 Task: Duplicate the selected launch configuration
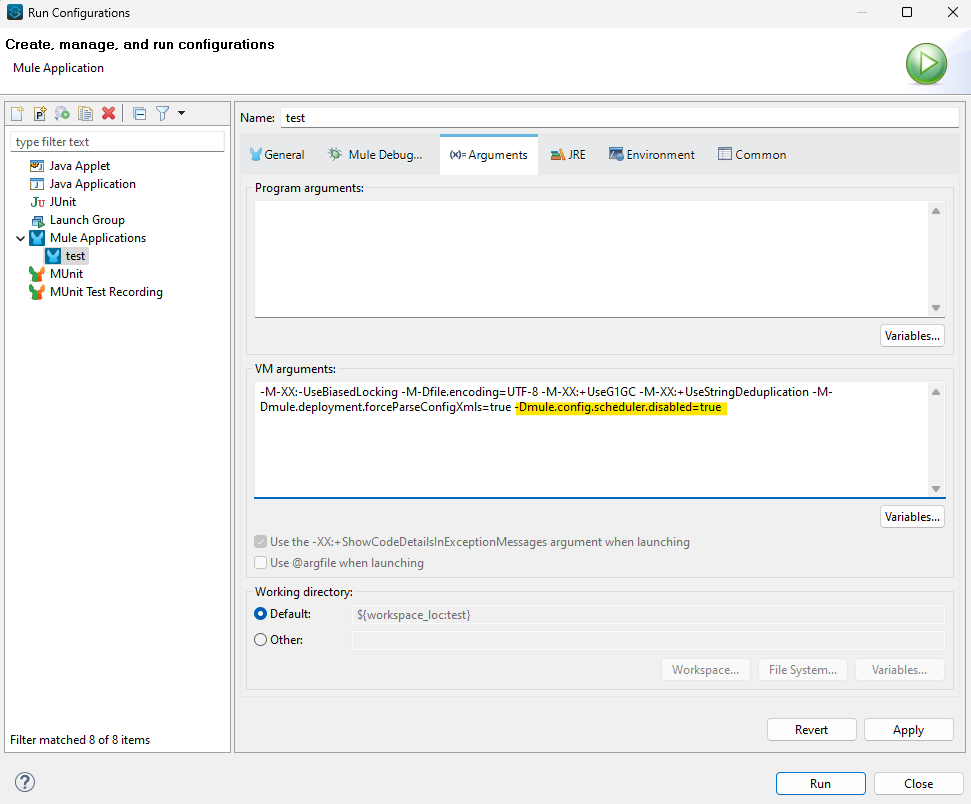point(85,113)
